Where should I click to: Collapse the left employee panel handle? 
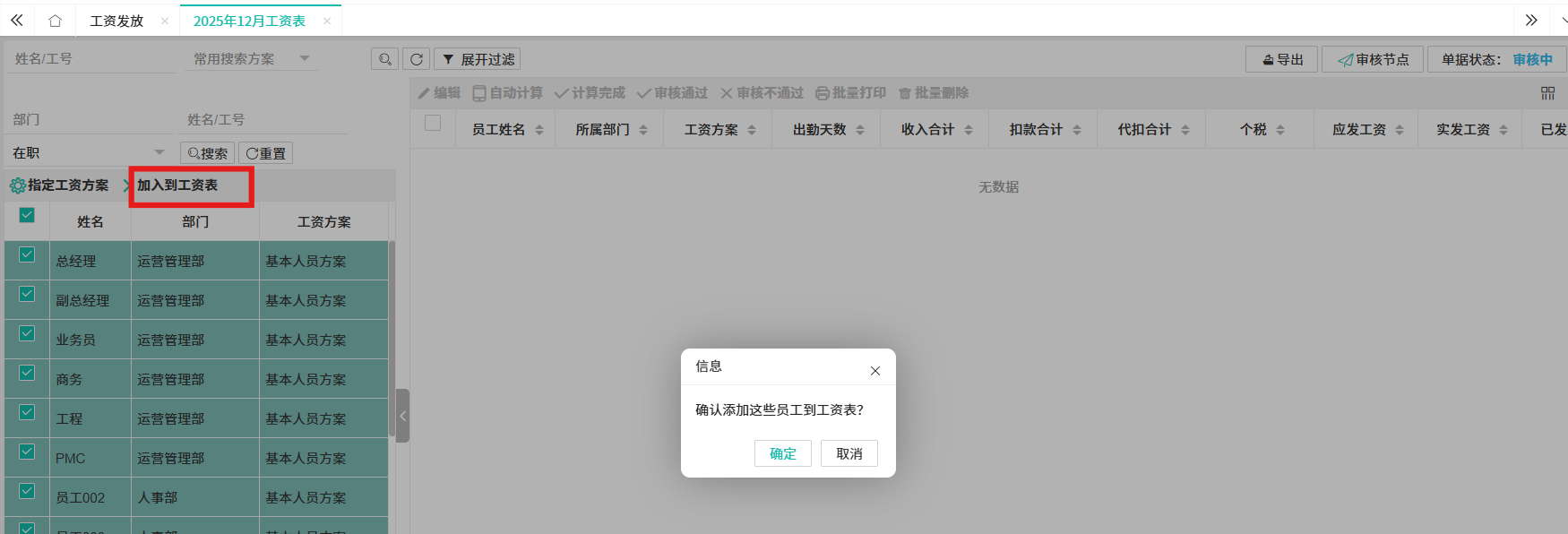click(x=403, y=416)
